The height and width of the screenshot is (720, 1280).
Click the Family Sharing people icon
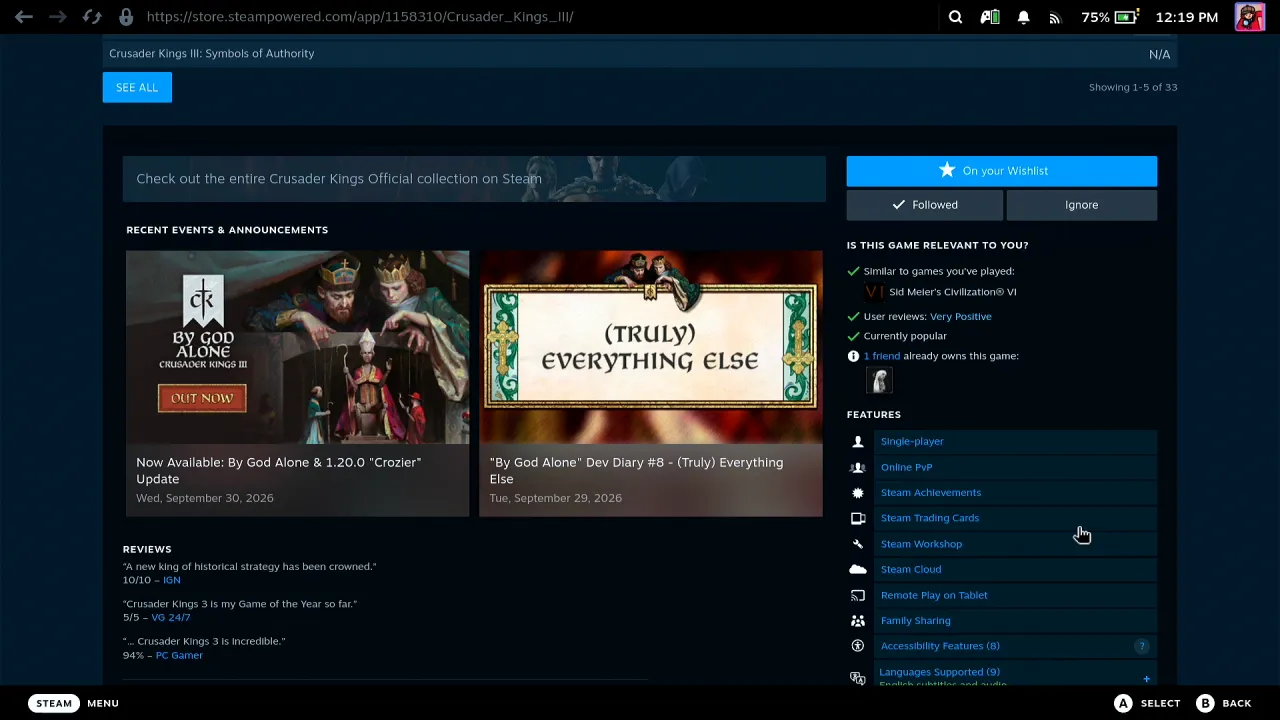pyautogui.click(x=858, y=620)
